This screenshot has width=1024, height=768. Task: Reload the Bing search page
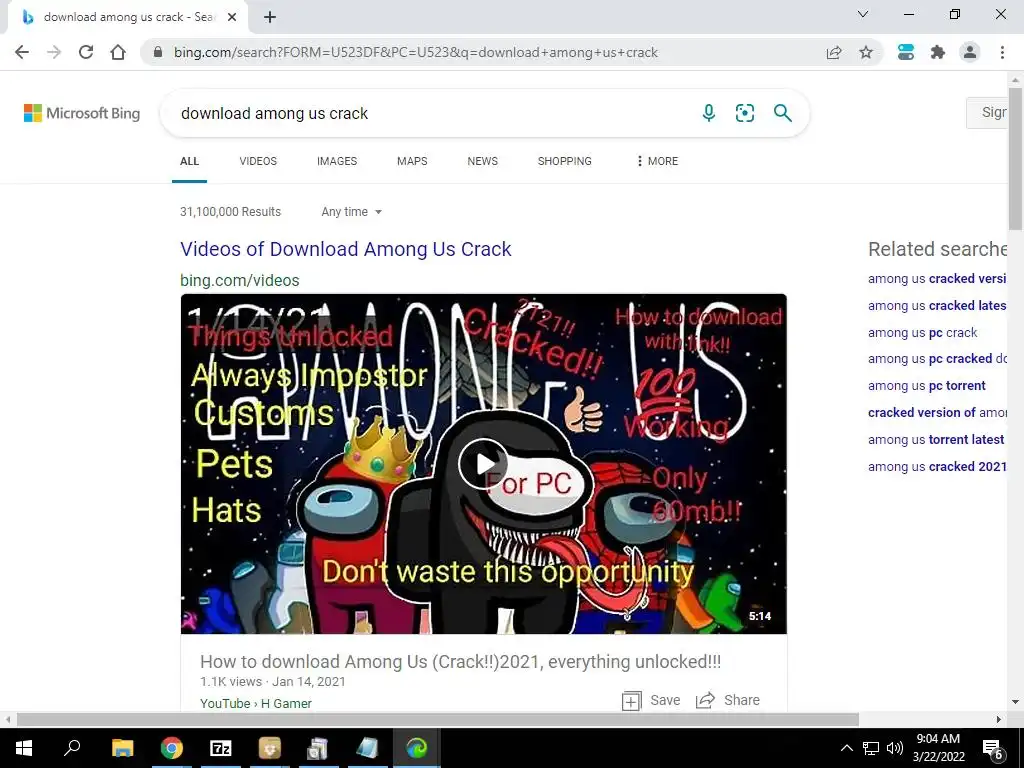86,52
